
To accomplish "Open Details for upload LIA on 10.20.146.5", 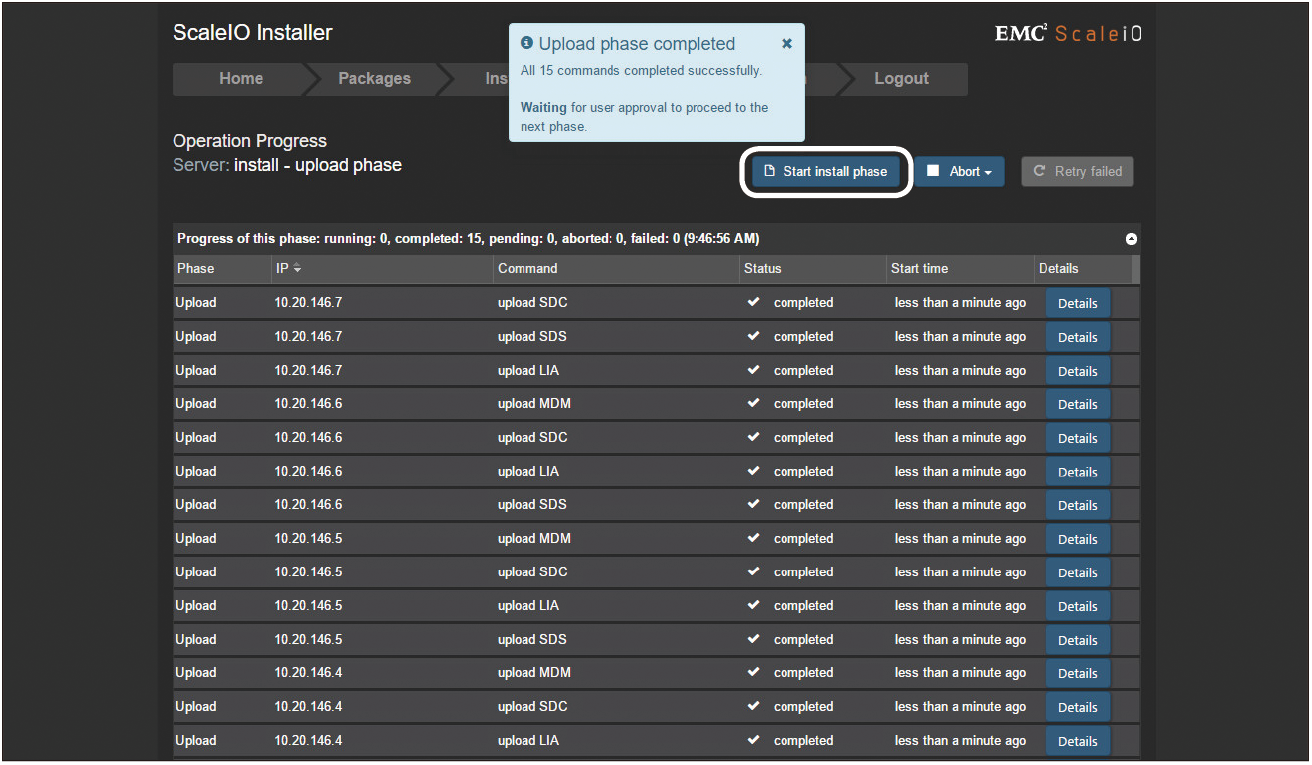I will (x=1078, y=606).
